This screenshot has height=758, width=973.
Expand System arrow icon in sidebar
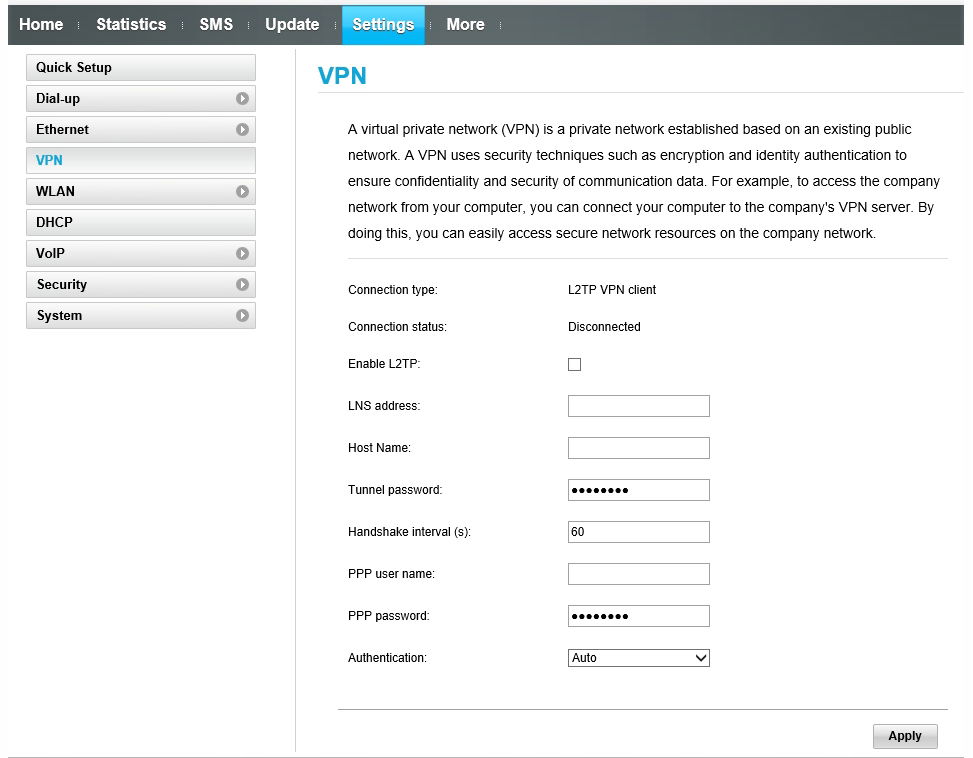[x=242, y=315]
